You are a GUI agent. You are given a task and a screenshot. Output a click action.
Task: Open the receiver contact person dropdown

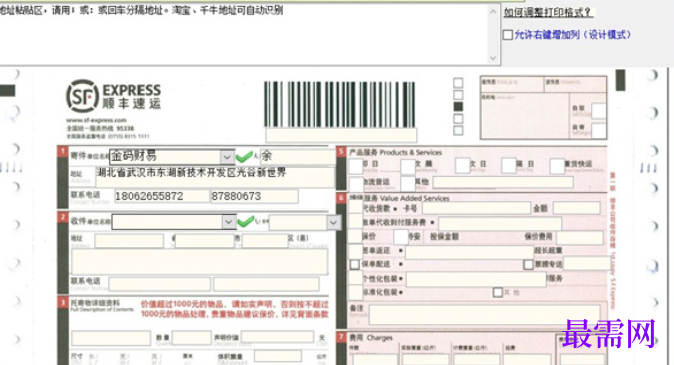pos(334,222)
